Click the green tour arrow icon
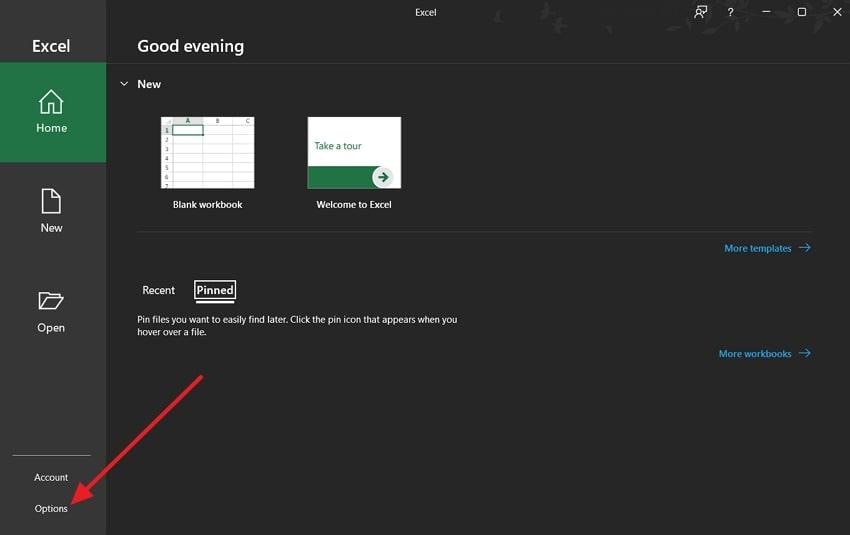Image resolution: width=850 pixels, height=535 pixels. tap(383, 177)
